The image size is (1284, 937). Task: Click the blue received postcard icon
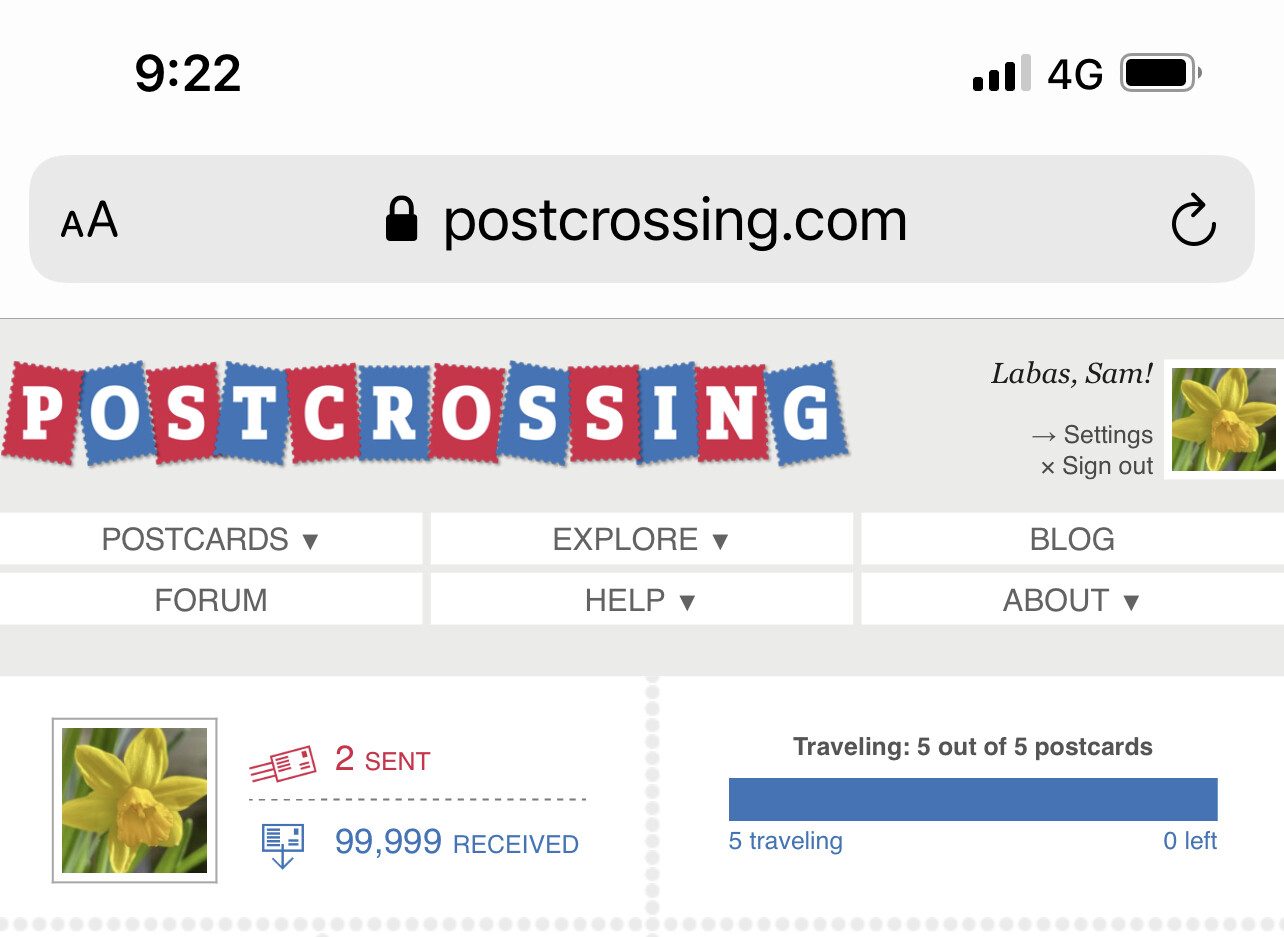point(282,845)
